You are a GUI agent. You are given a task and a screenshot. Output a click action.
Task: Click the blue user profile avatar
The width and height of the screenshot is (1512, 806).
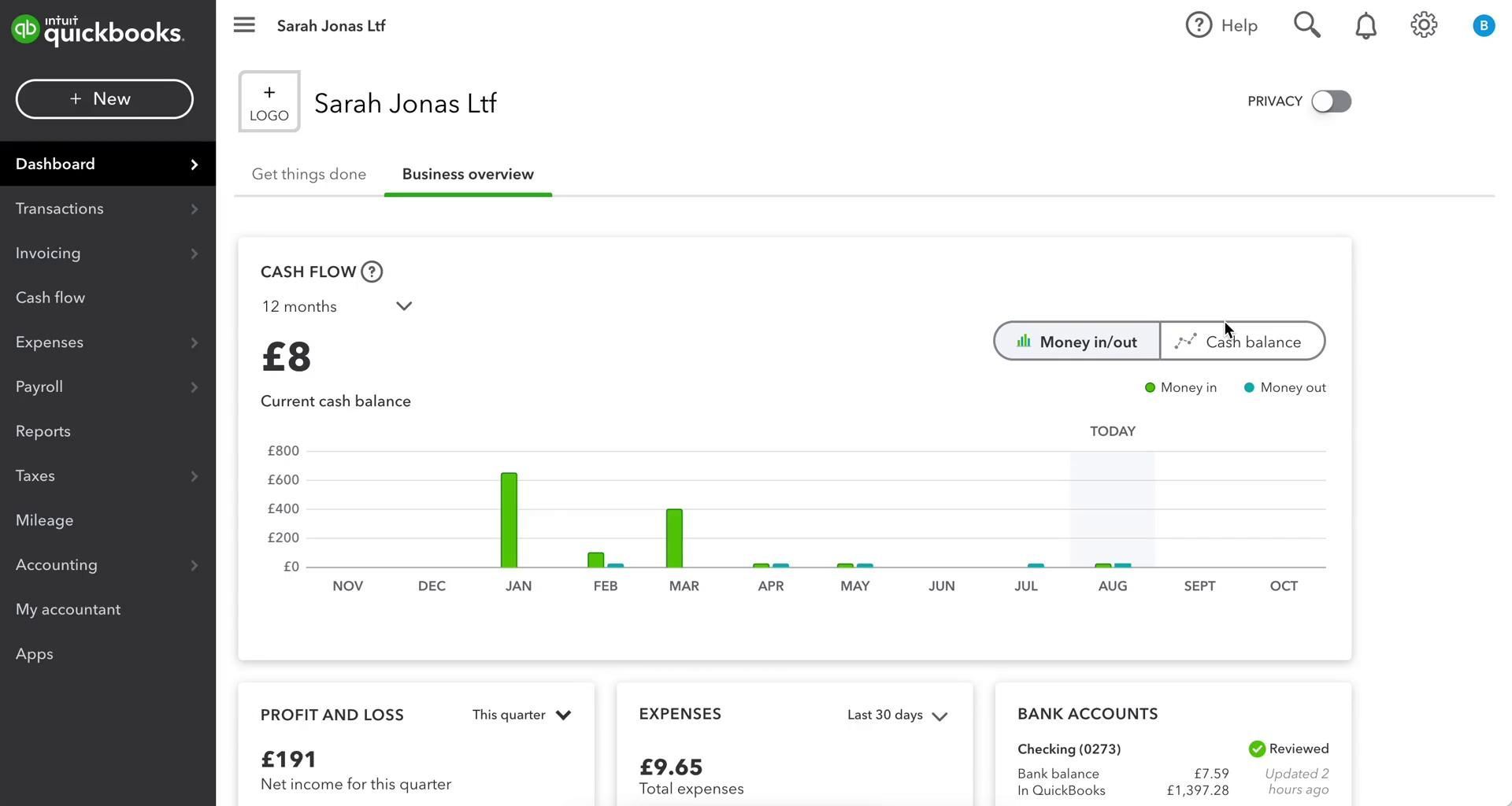coord(1484,26)
